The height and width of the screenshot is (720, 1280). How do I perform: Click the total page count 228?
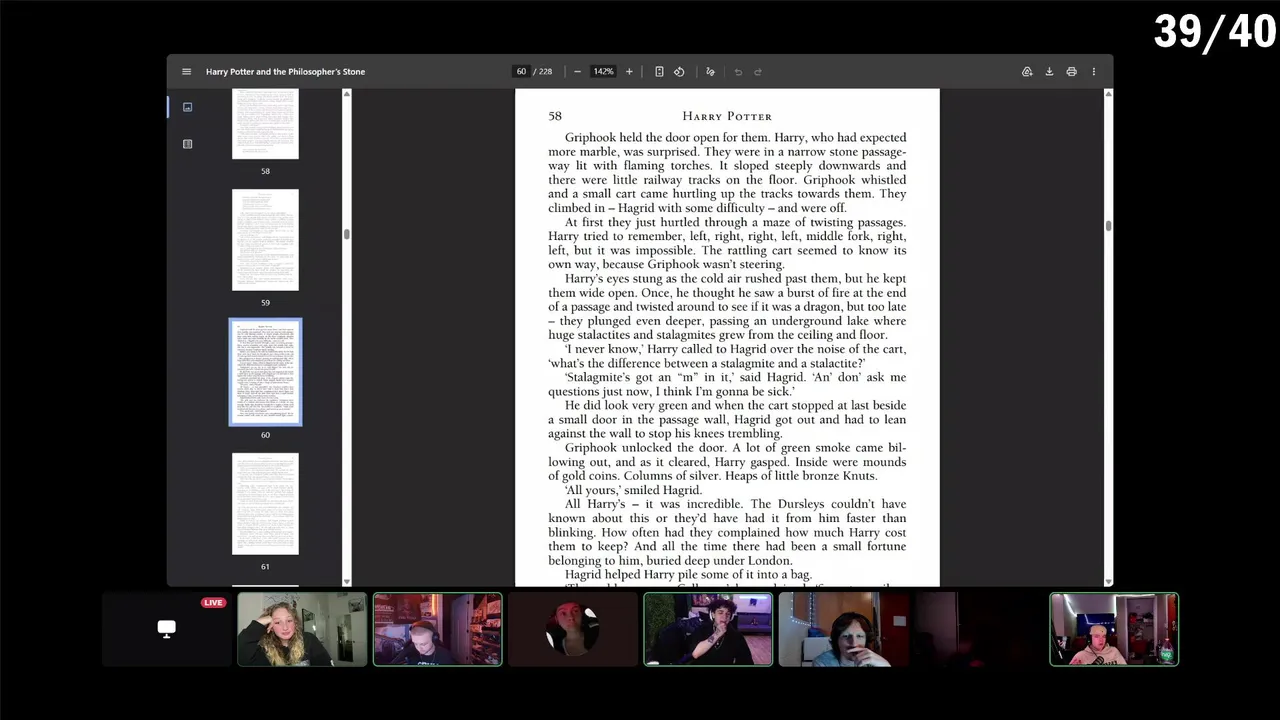pos(545,72)
